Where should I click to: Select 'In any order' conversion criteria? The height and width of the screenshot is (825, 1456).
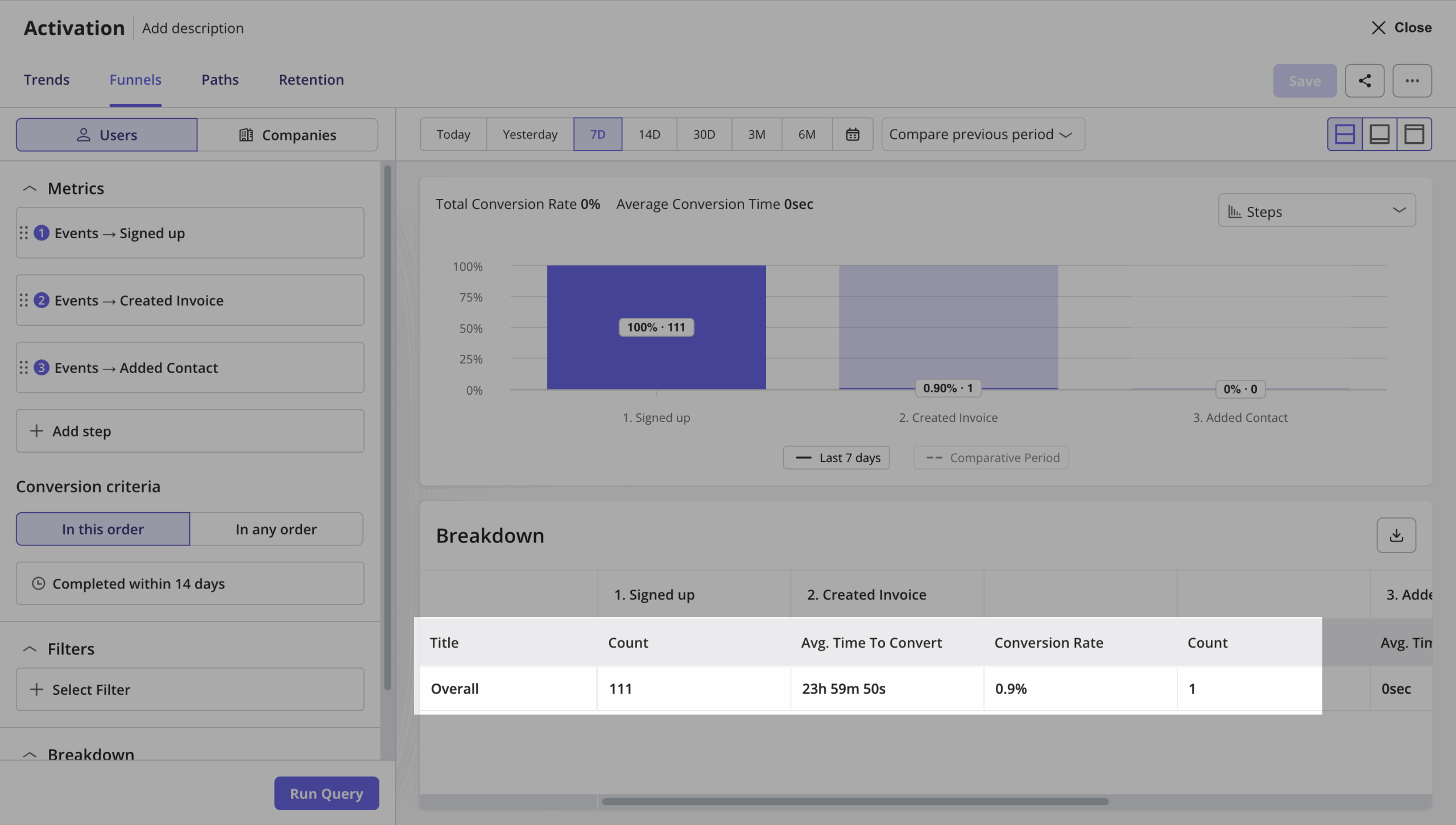click(x=276, y=529)
